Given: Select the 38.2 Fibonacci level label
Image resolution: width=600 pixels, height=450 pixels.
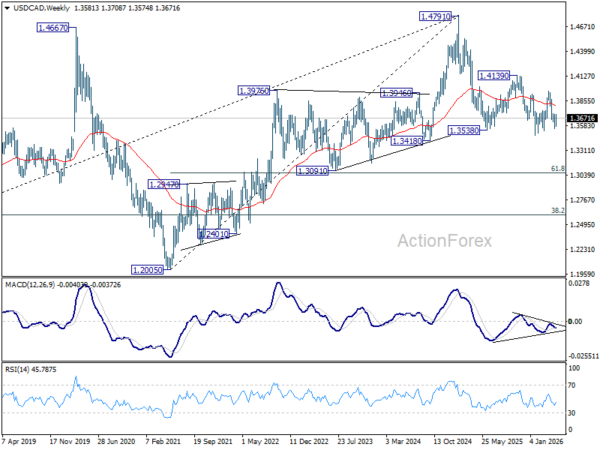Looking at the screenshot, I should click(x=558, y=210).
